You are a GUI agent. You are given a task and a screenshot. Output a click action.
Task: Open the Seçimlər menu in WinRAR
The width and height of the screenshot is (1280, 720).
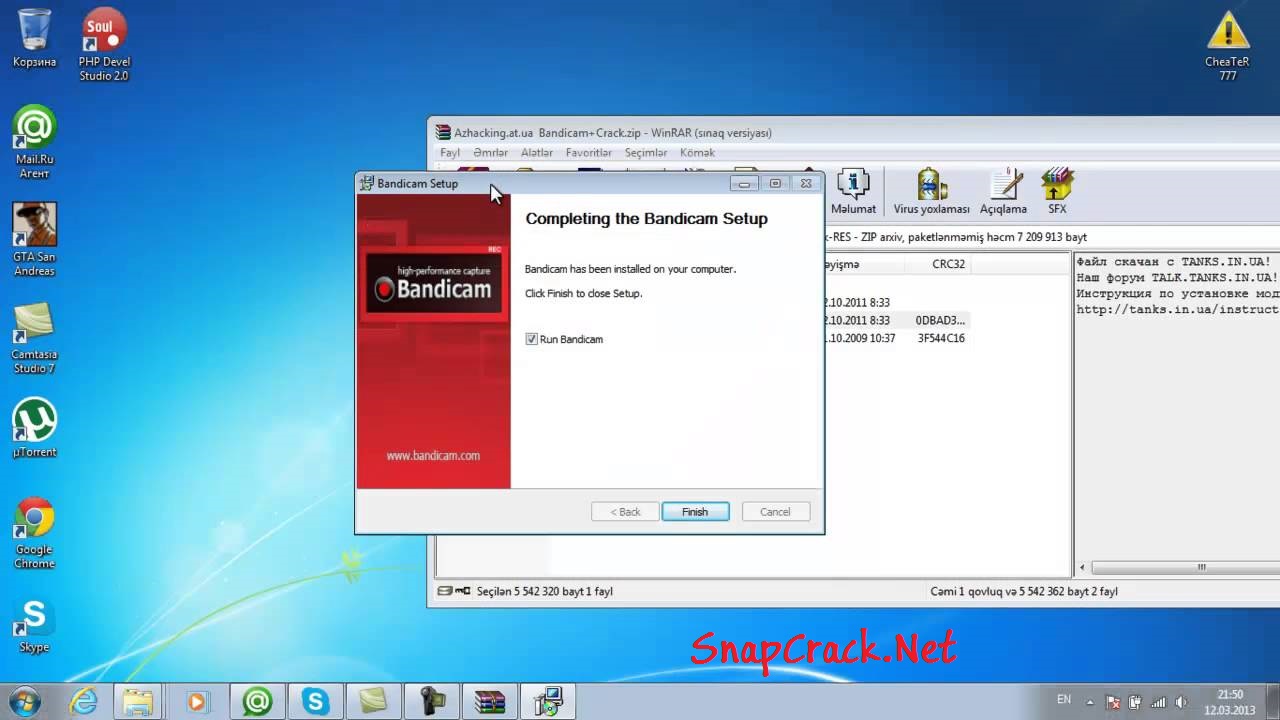(x=646, y=153)
